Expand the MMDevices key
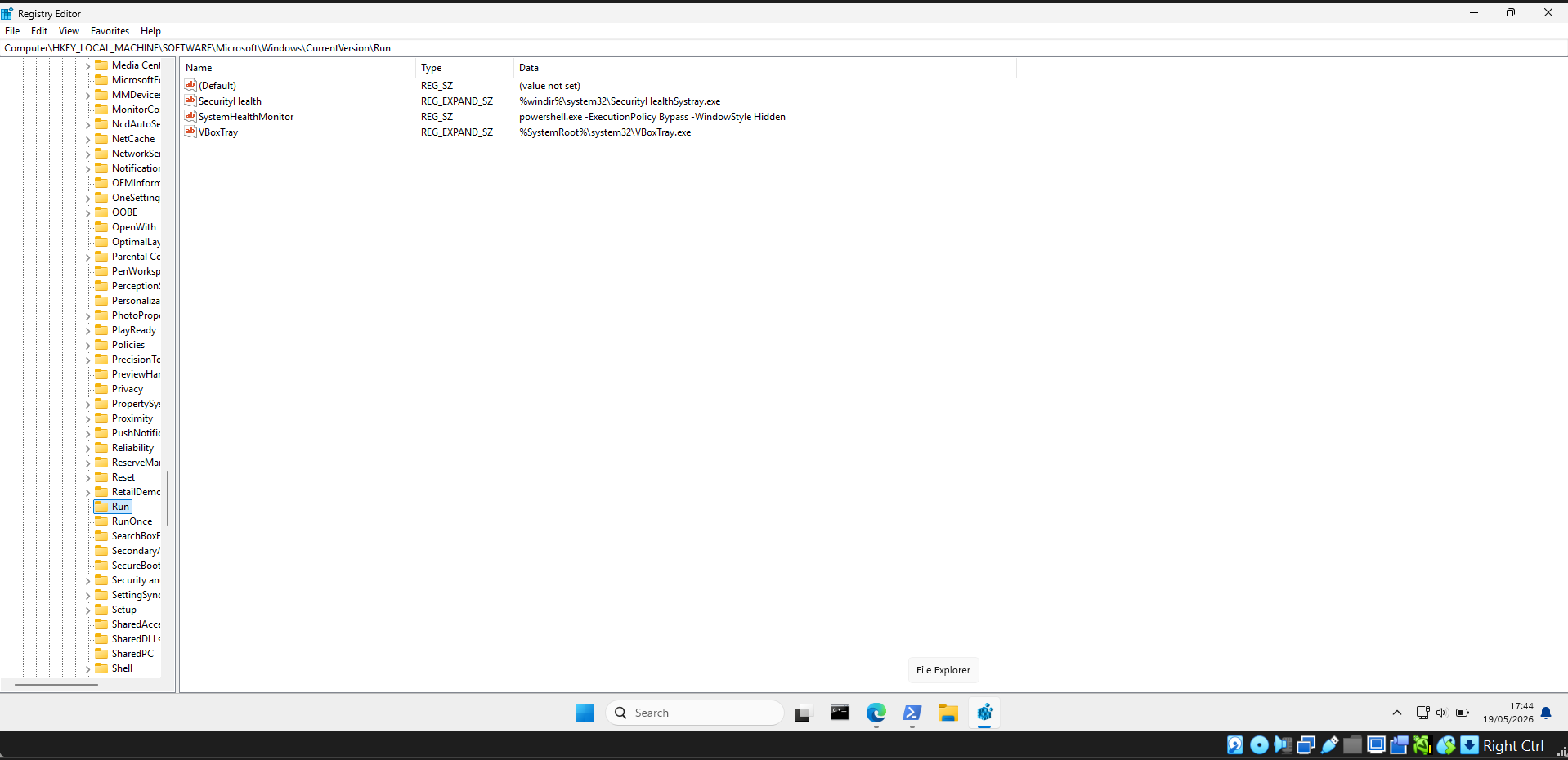This screenshot has height=760, width=1568. 87,95
